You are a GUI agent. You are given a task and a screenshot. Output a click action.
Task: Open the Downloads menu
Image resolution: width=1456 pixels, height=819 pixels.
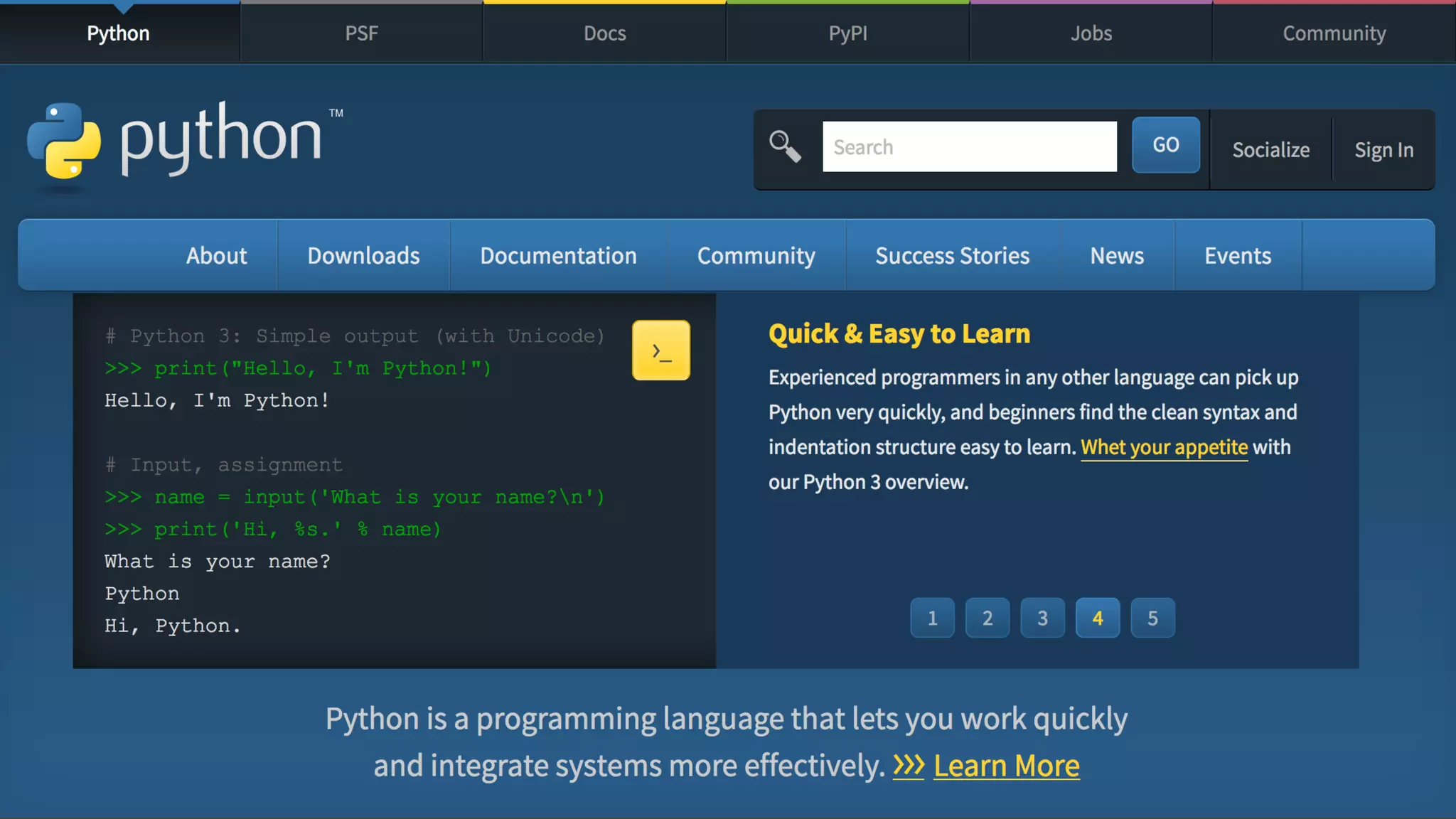point(363,255)
